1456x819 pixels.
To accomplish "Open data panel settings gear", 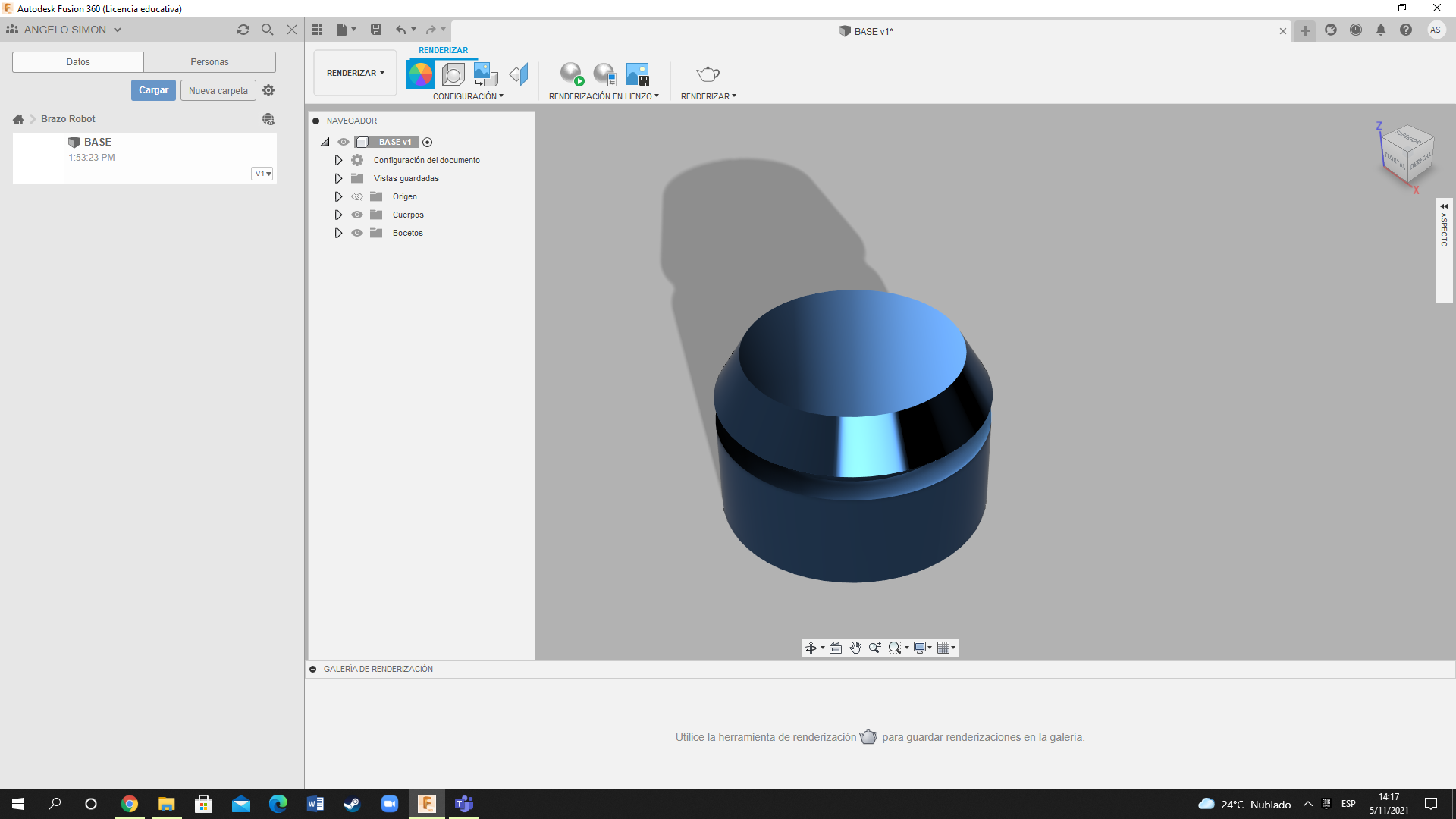I will click(x=268, y=90).
